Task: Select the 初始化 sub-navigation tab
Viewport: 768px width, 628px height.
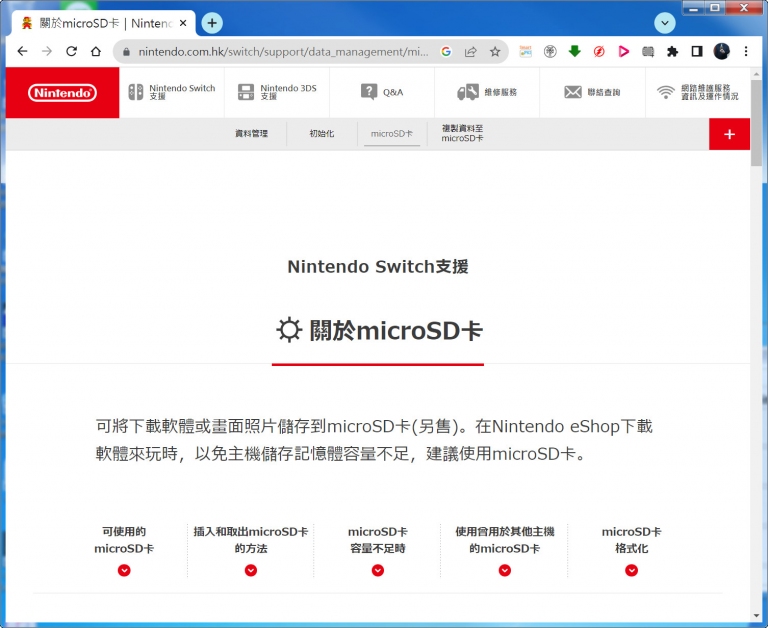Action: coord(322,133)
